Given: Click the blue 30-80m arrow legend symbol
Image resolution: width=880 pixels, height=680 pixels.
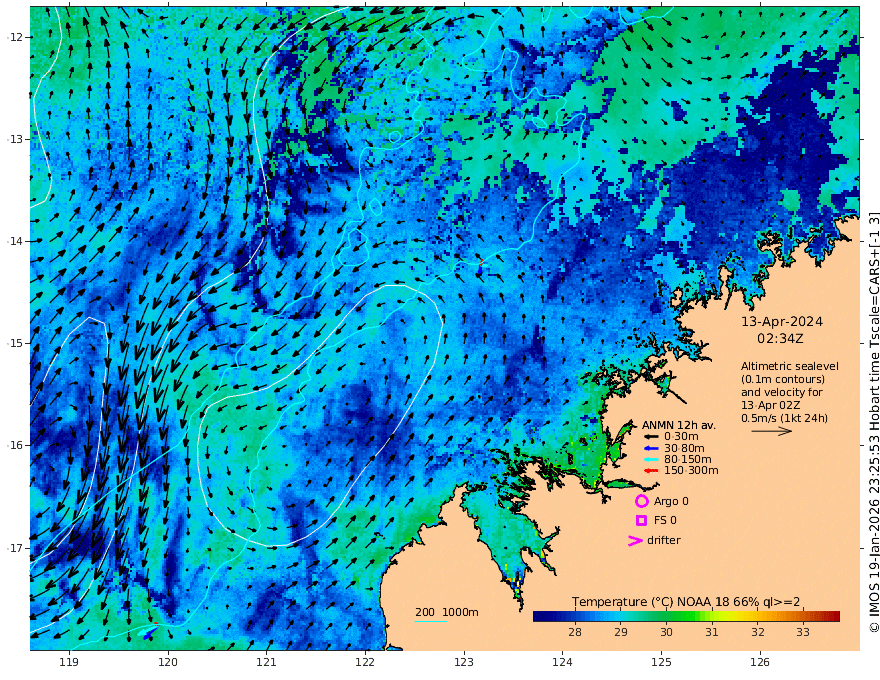Looking at the screenshot, I should pyautogui.click(x=650, y=448).
